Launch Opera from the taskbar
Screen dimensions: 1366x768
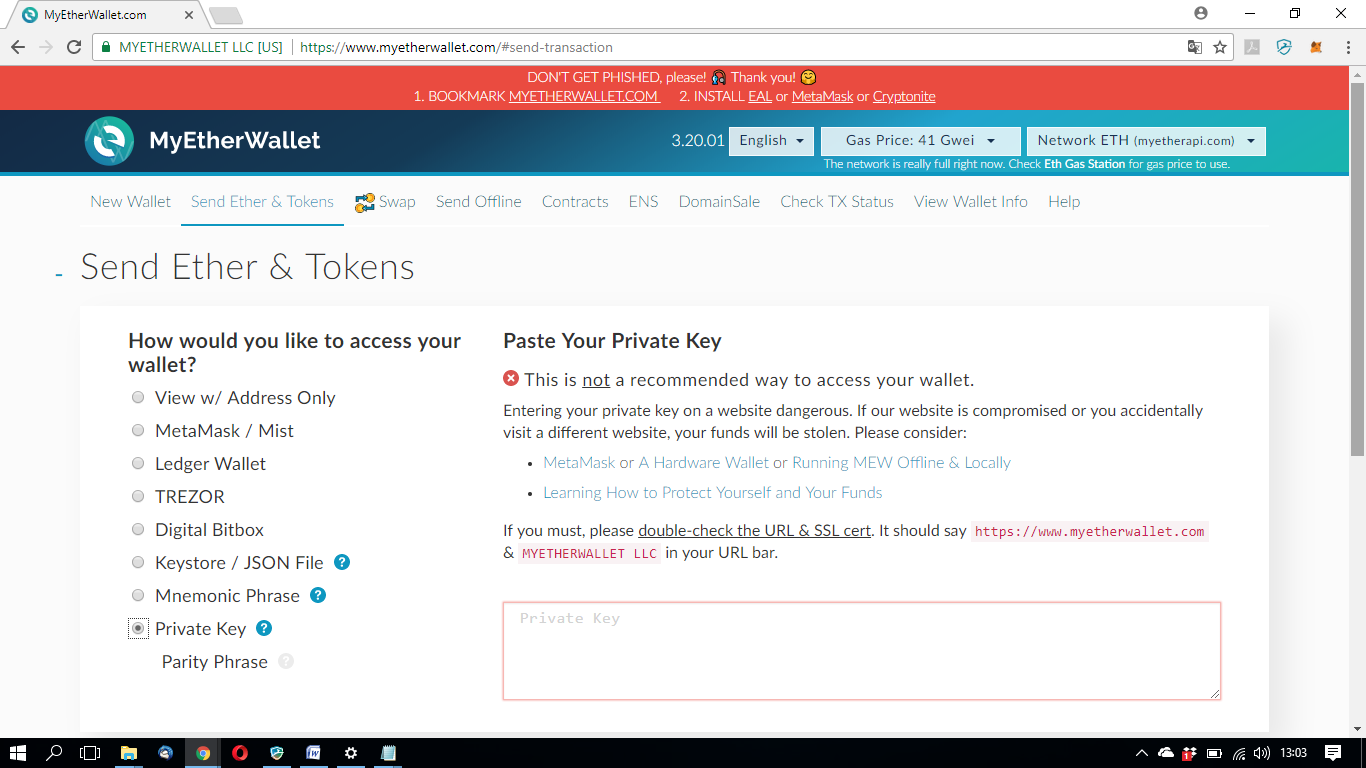pyautogui.click(x=240, y=753)
